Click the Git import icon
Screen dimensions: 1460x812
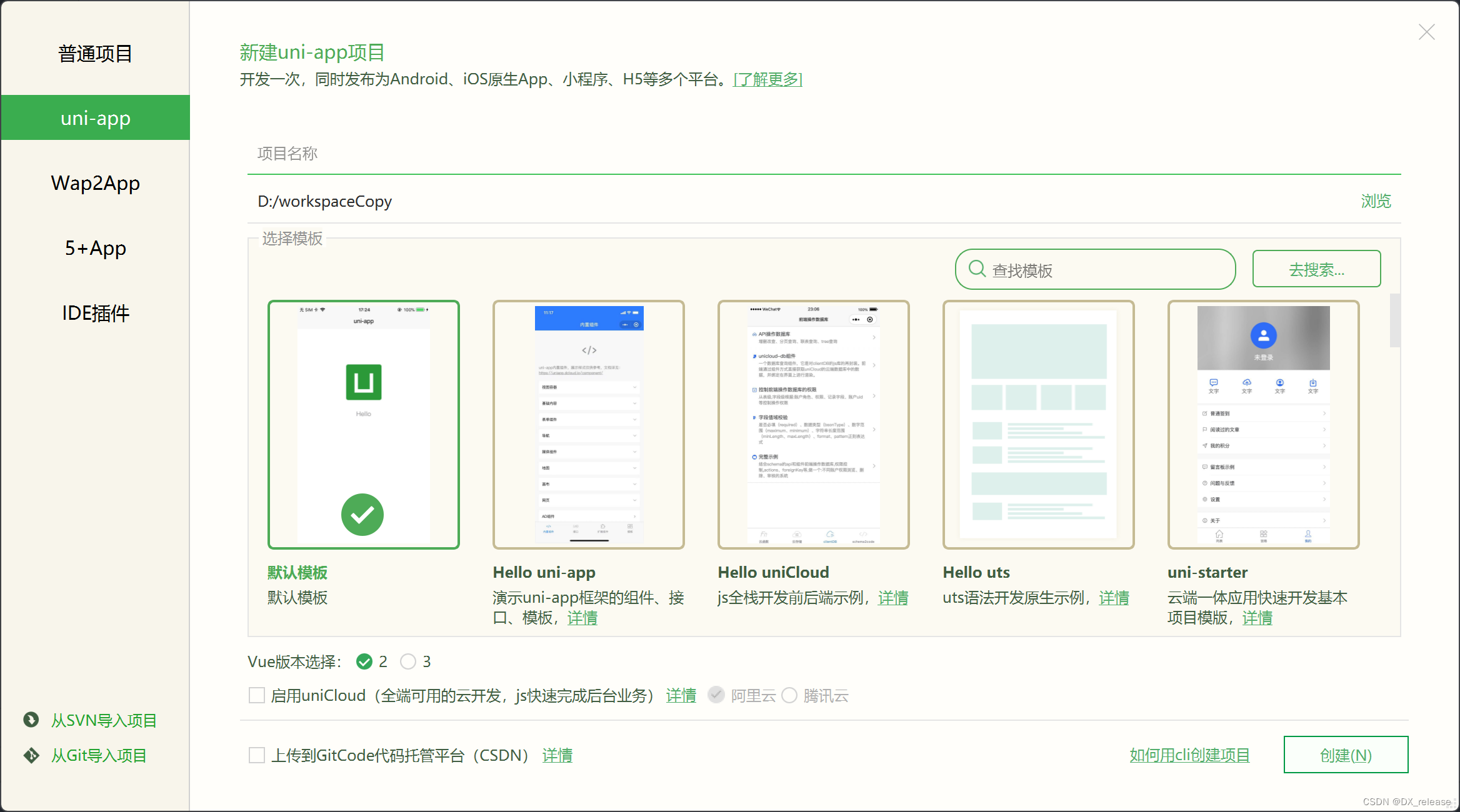(31, 755)
